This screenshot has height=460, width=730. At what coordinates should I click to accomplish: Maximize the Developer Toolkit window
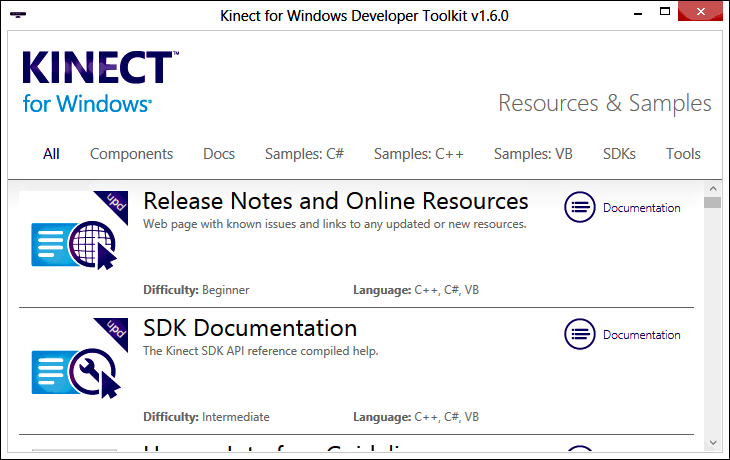665,12
